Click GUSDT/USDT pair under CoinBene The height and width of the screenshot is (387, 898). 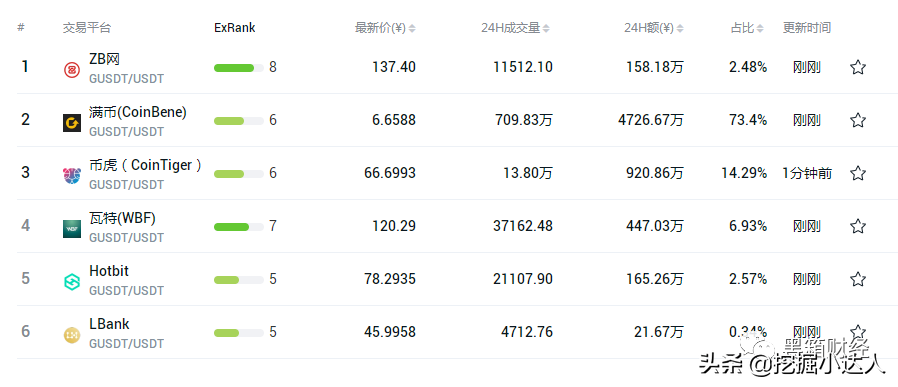(127, 132)
